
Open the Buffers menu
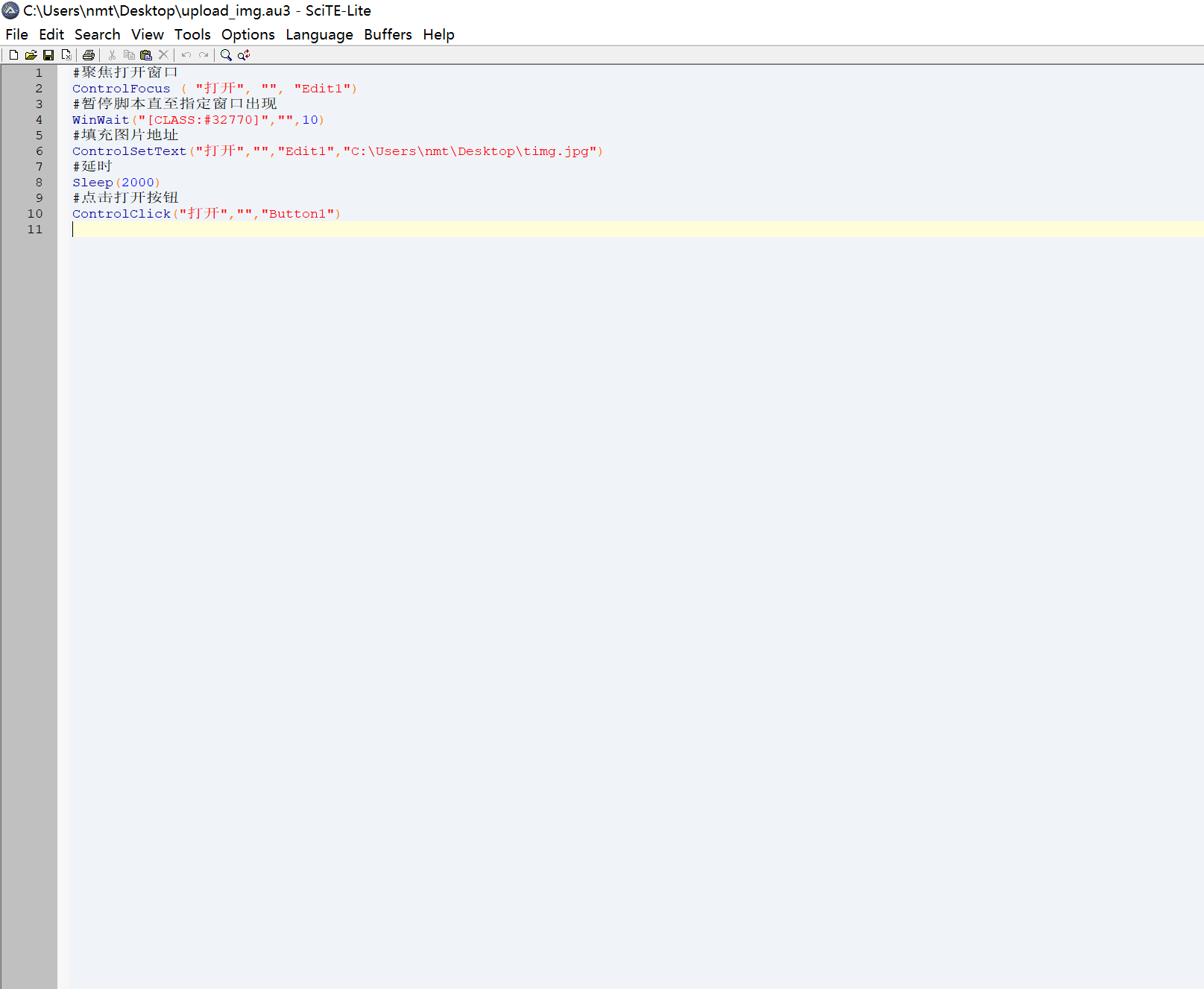[388, 35]
